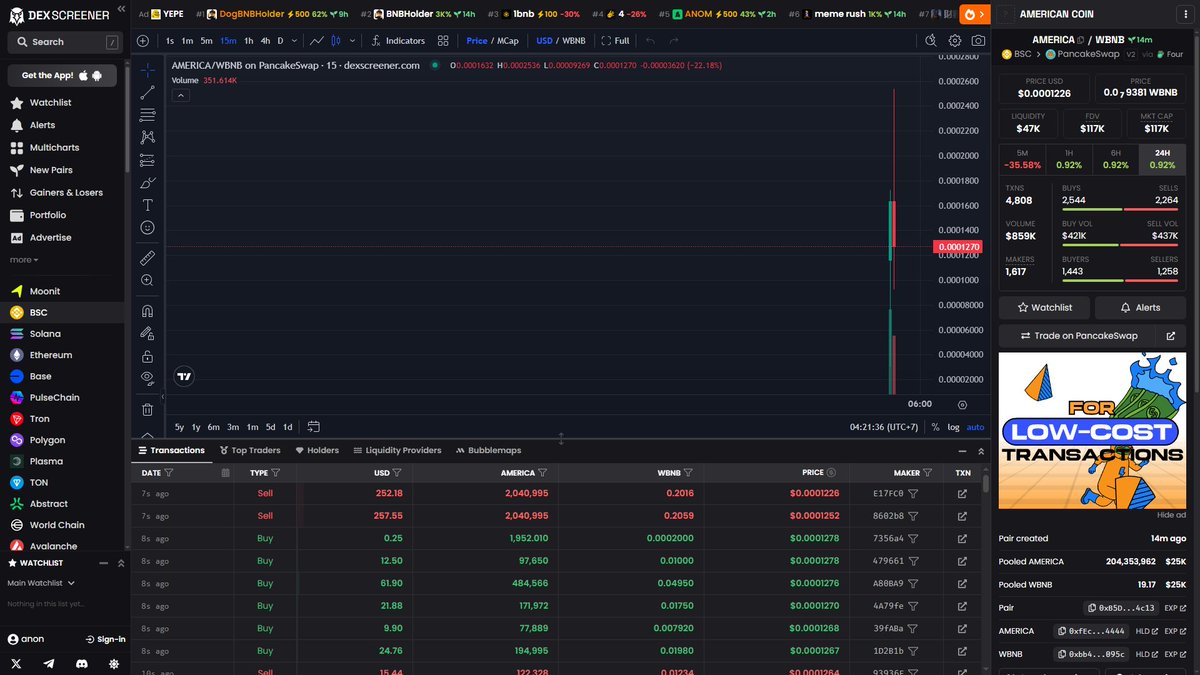Screen dimensions: 1200x675
Task: Activate the magnet mode tool
Action: (x=148, y=311)
